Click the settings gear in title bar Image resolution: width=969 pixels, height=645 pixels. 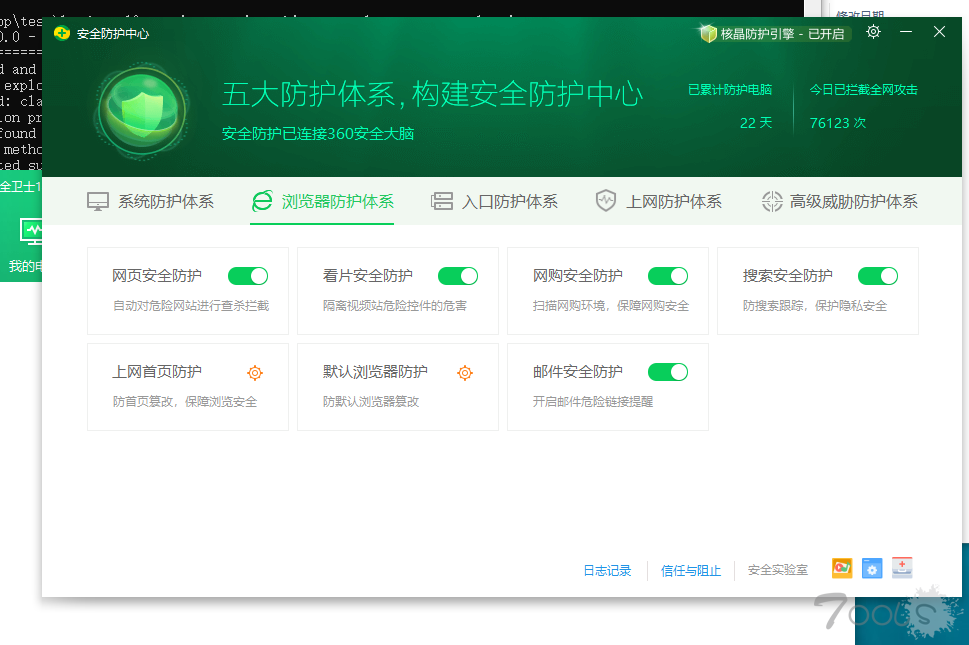click(873, 32)
